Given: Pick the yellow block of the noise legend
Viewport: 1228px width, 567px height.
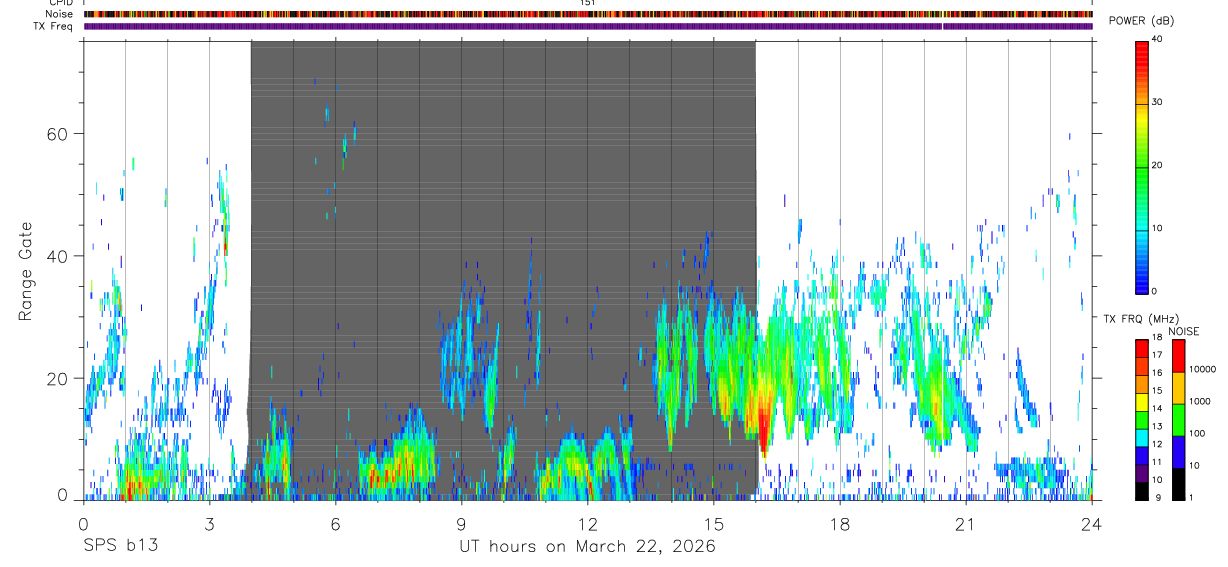Looking at the screenshot, I should 1178,388.
